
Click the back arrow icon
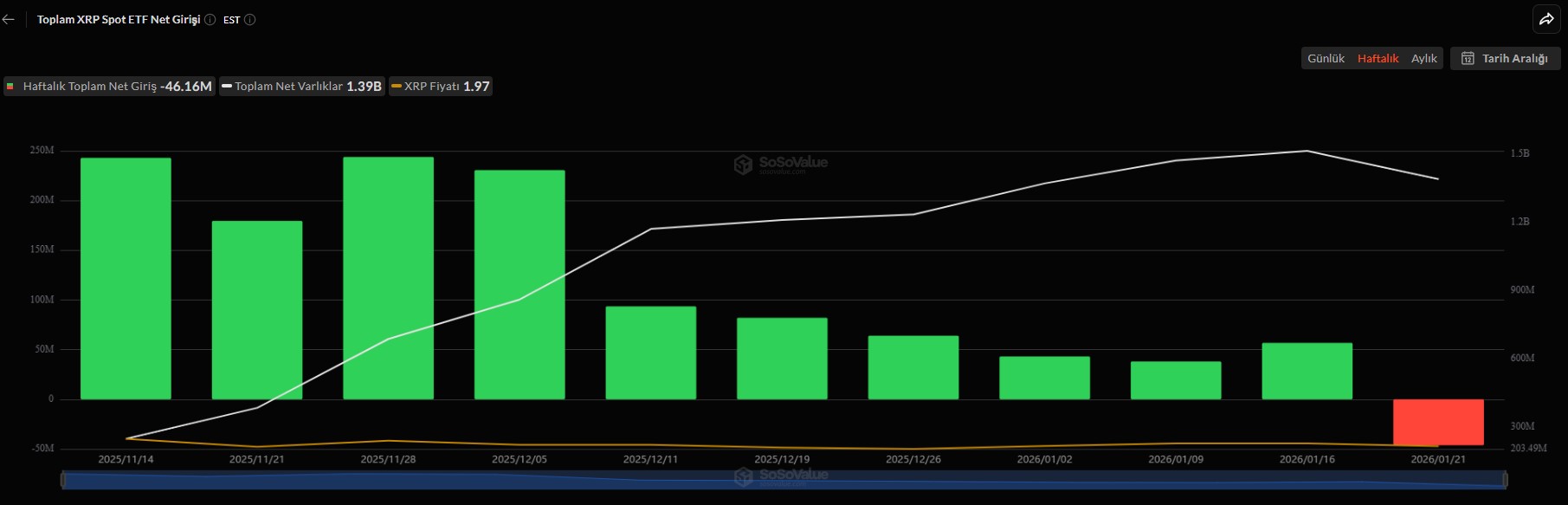click(9, 19)
